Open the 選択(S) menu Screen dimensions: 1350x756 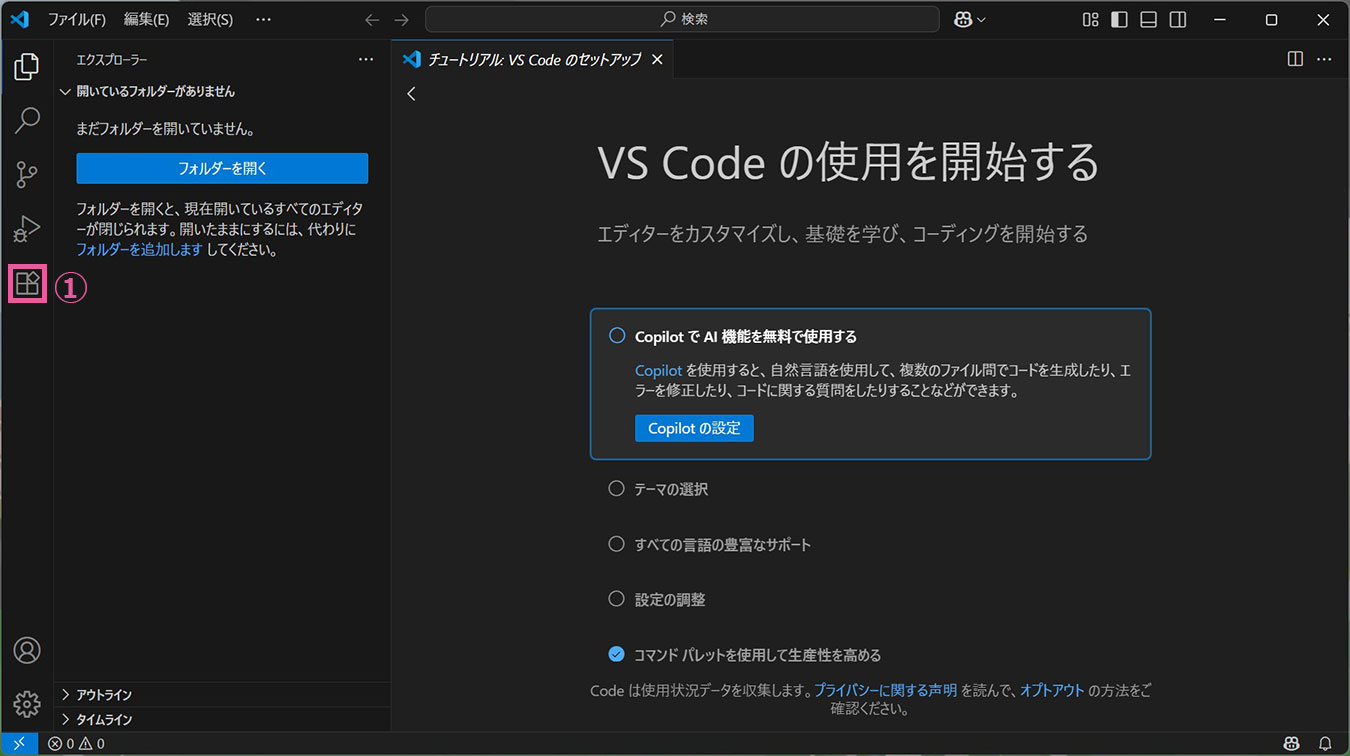[210, 19]
